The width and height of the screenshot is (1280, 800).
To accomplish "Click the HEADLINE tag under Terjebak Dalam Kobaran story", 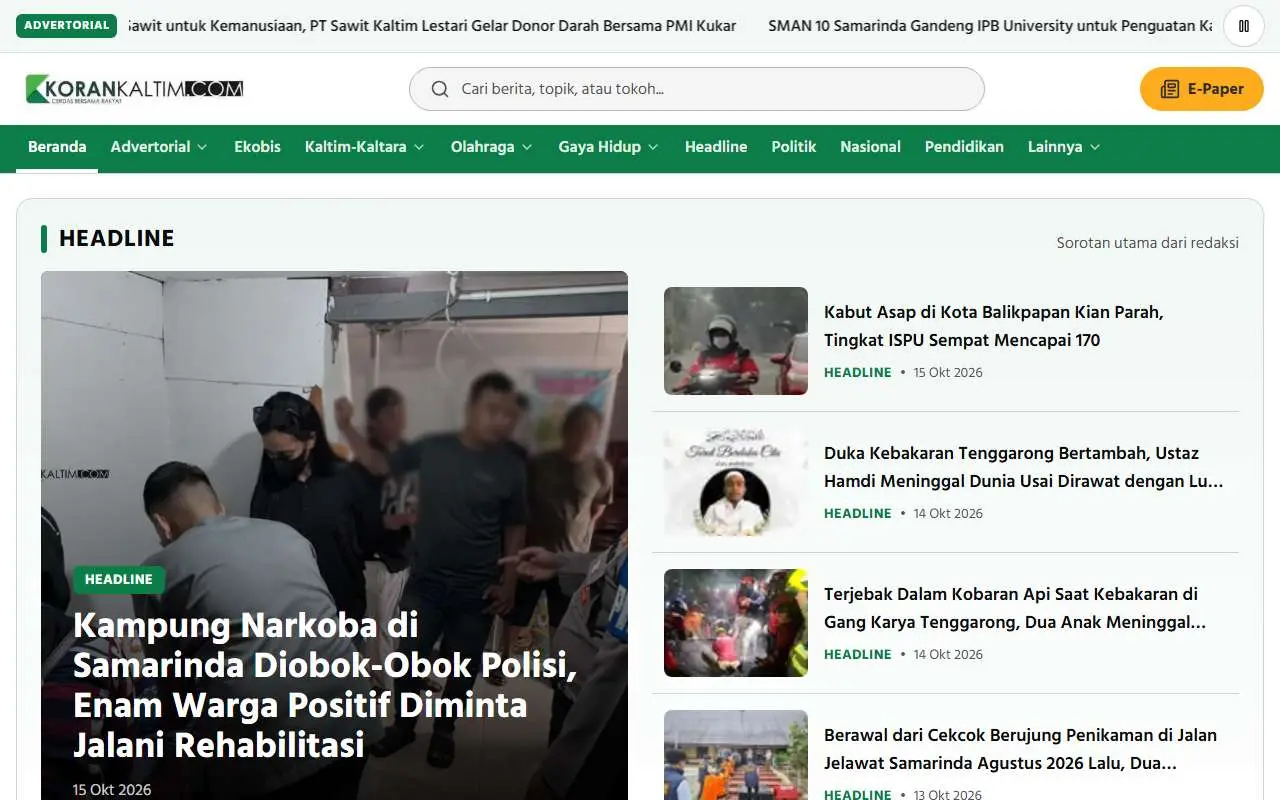I will [x=857, y=654].
